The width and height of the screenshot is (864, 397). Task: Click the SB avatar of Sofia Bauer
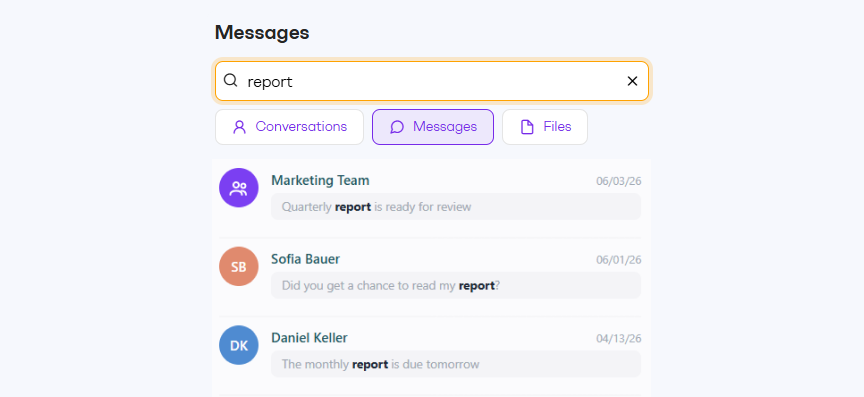click(x=239, y=266)
